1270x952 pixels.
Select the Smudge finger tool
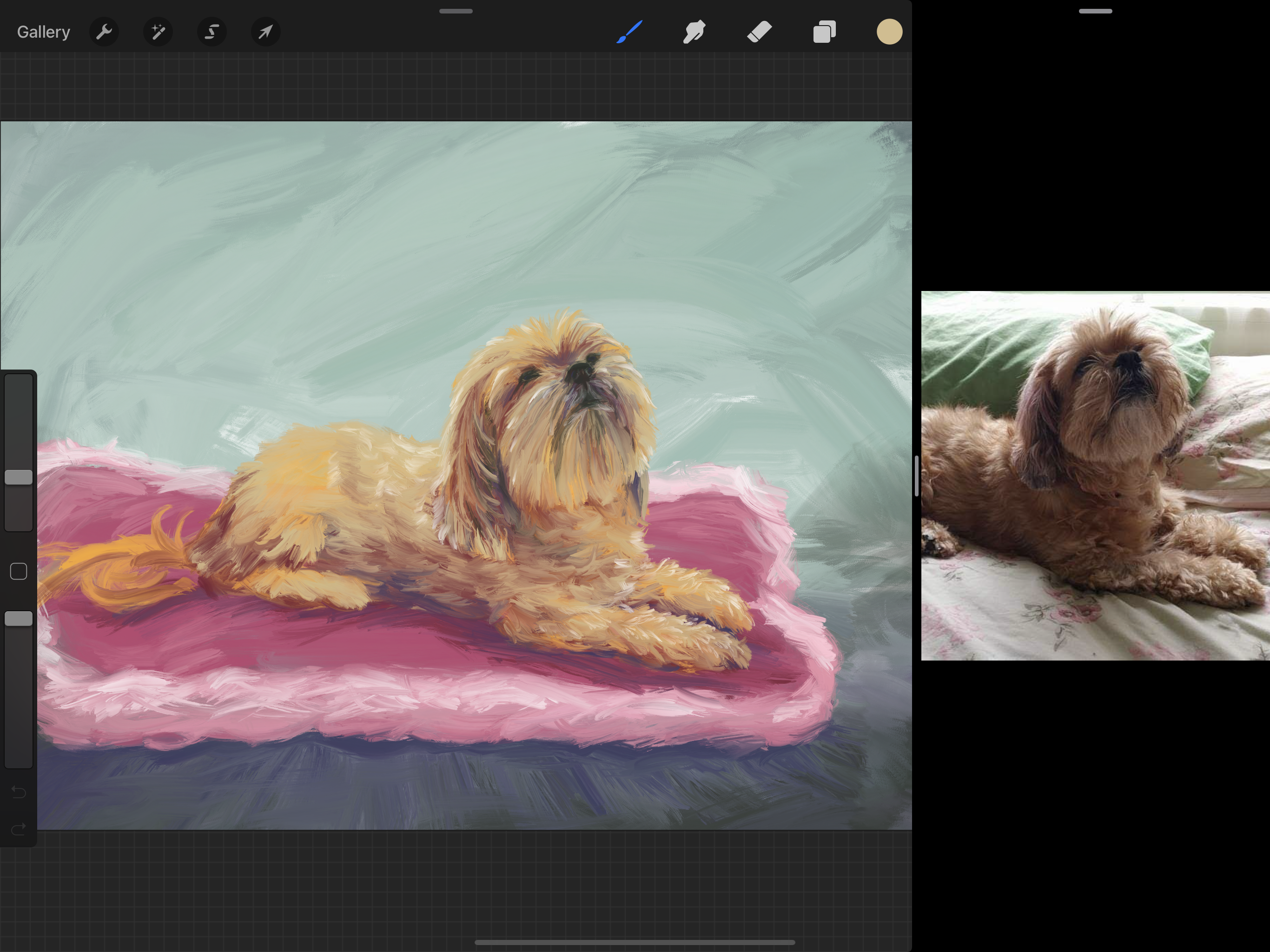click(x=694, y=32)
